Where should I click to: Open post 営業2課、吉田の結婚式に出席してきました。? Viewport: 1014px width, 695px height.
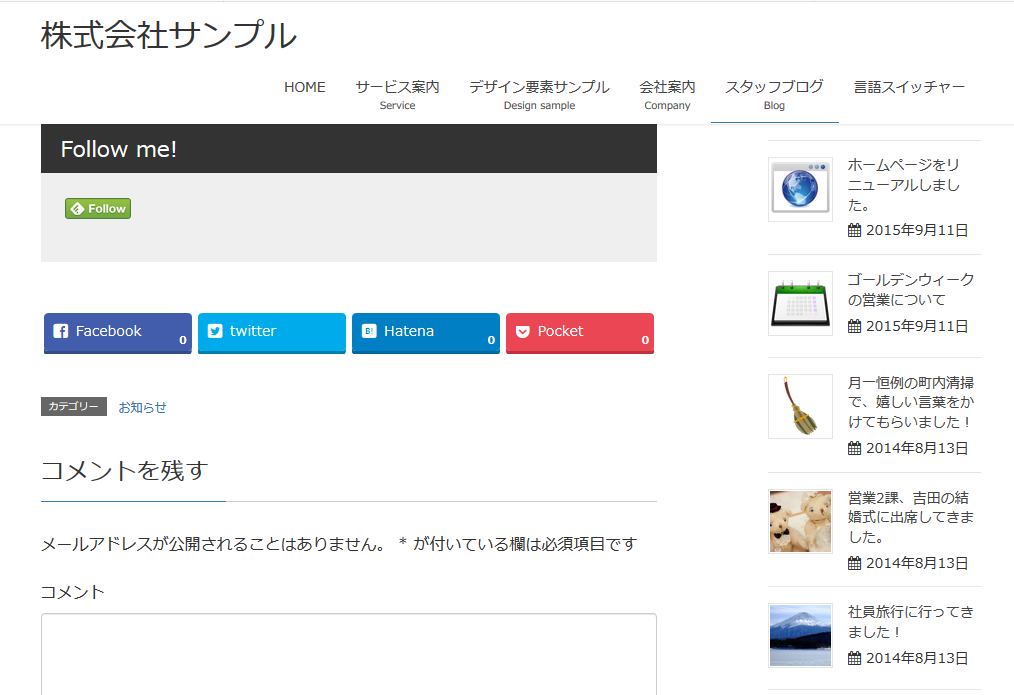(911, 517)
